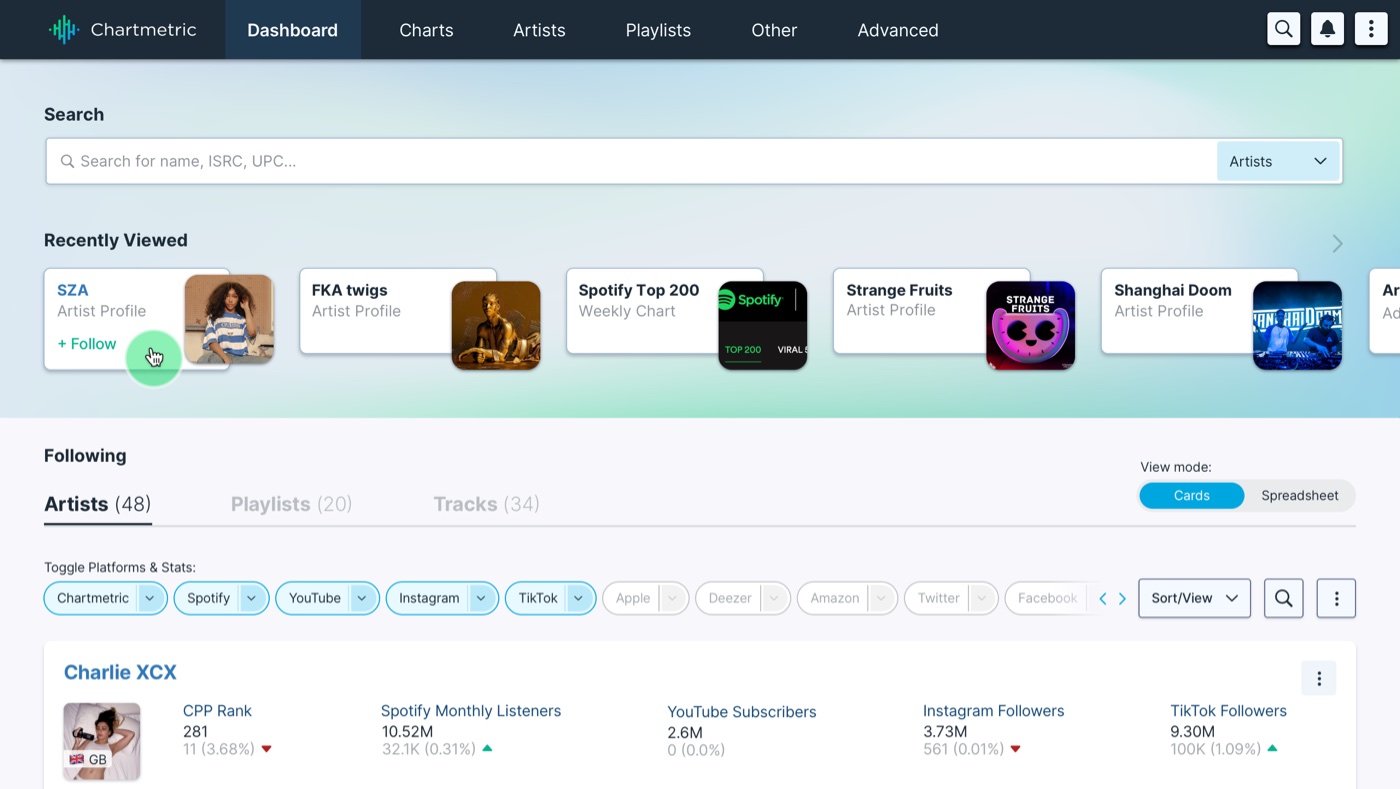Open the Charts menu in navbar

tap(426, 30)
